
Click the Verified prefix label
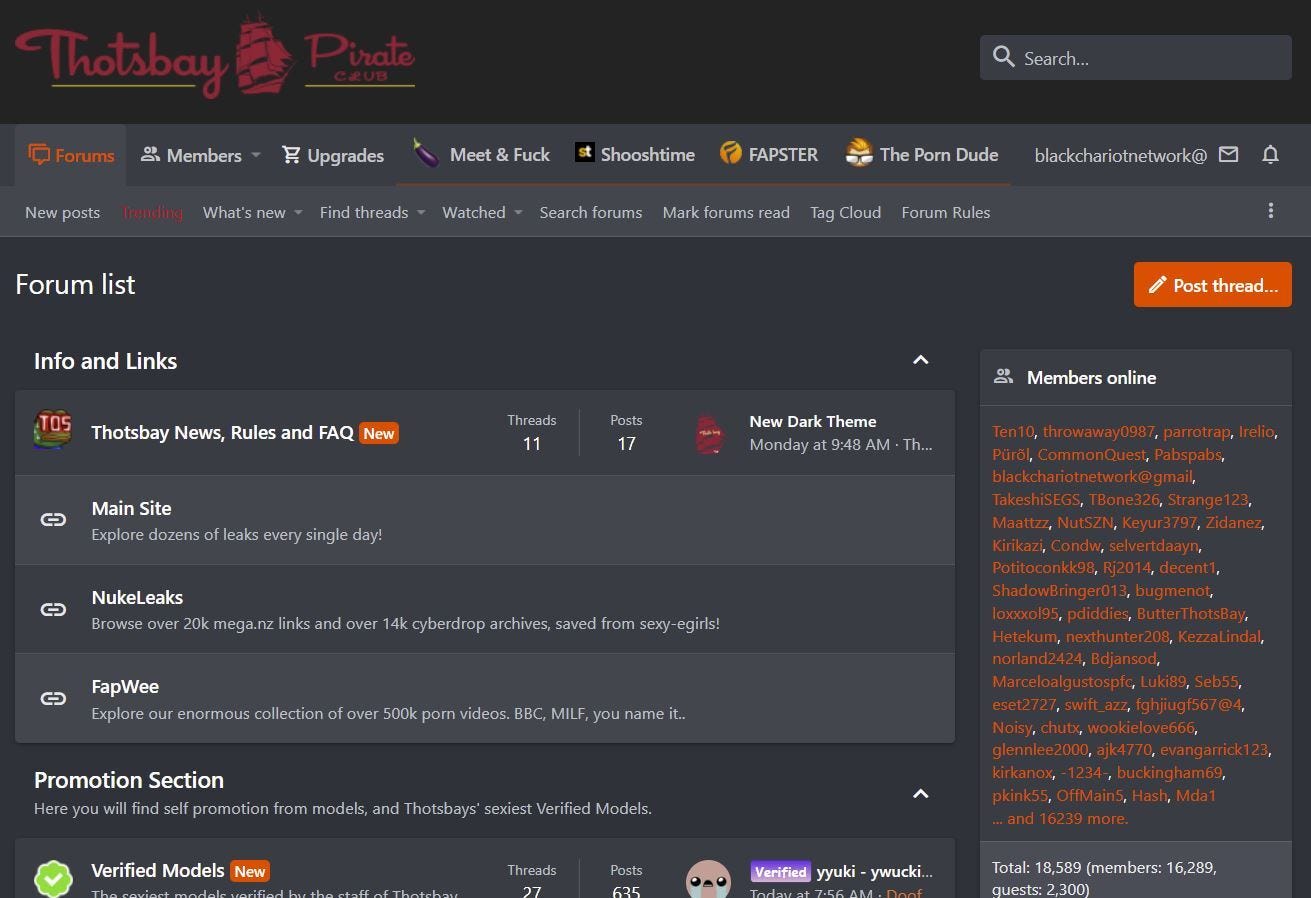(x=780, y=871)
